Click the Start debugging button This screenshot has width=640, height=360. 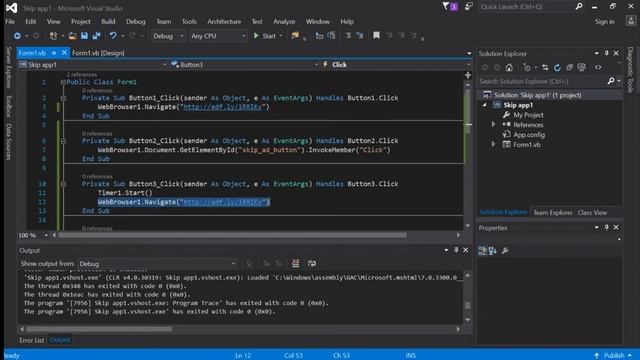[x=264, y=36]
